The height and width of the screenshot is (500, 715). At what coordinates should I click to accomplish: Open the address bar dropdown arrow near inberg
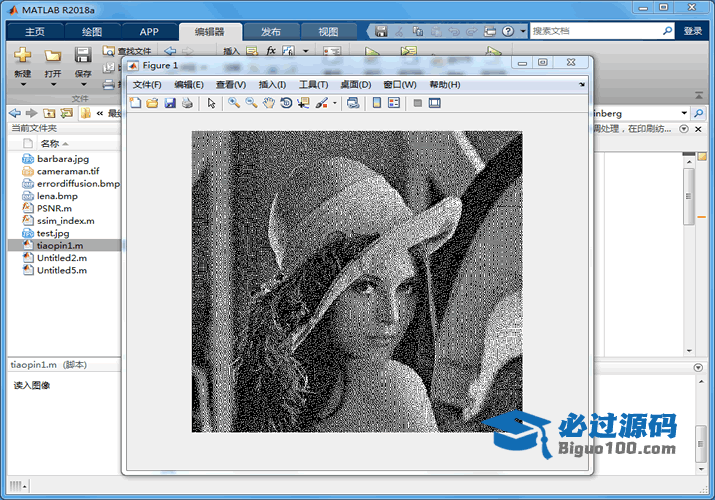click(684, 113)
